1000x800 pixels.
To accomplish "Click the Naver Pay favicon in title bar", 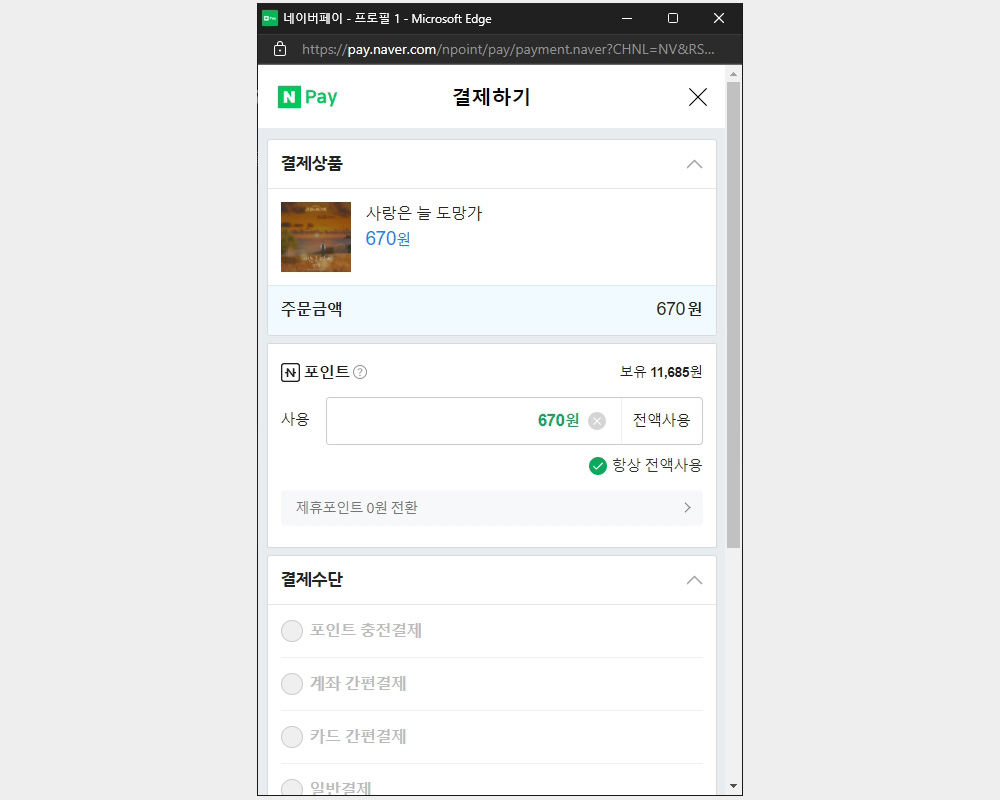I will (270, 19).
